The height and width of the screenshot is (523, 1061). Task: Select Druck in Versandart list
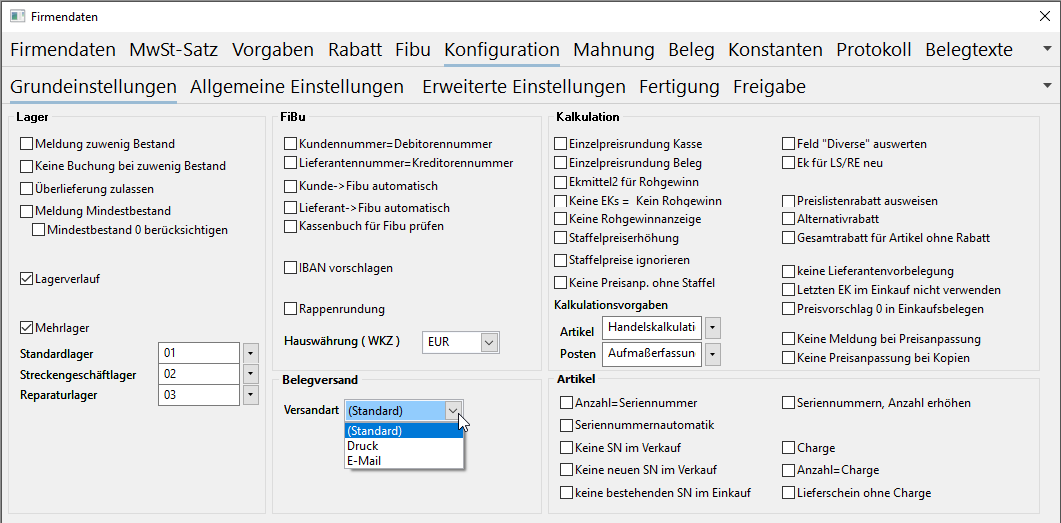[x=404, y=446]
